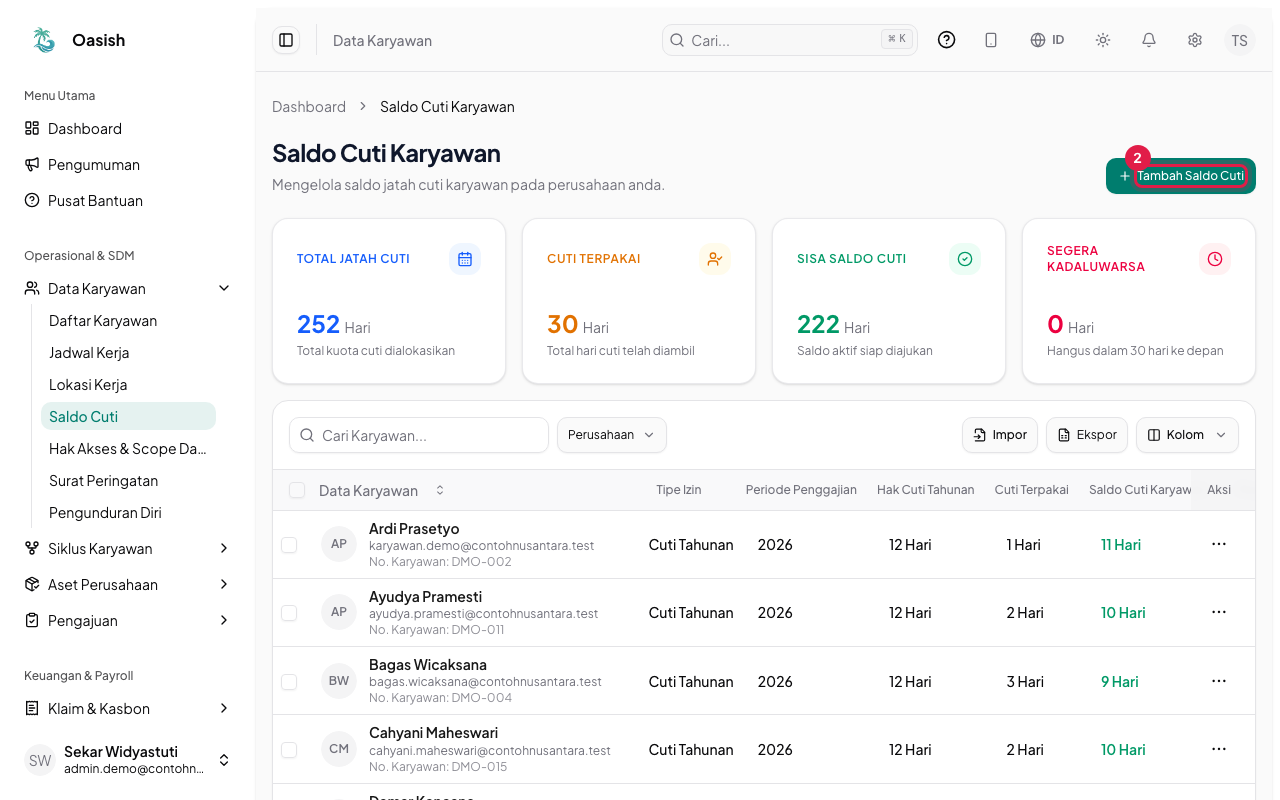
Task: Open Sekar Widyastuti account switcher
Action: pyautogui.click(x=128, y=760)
